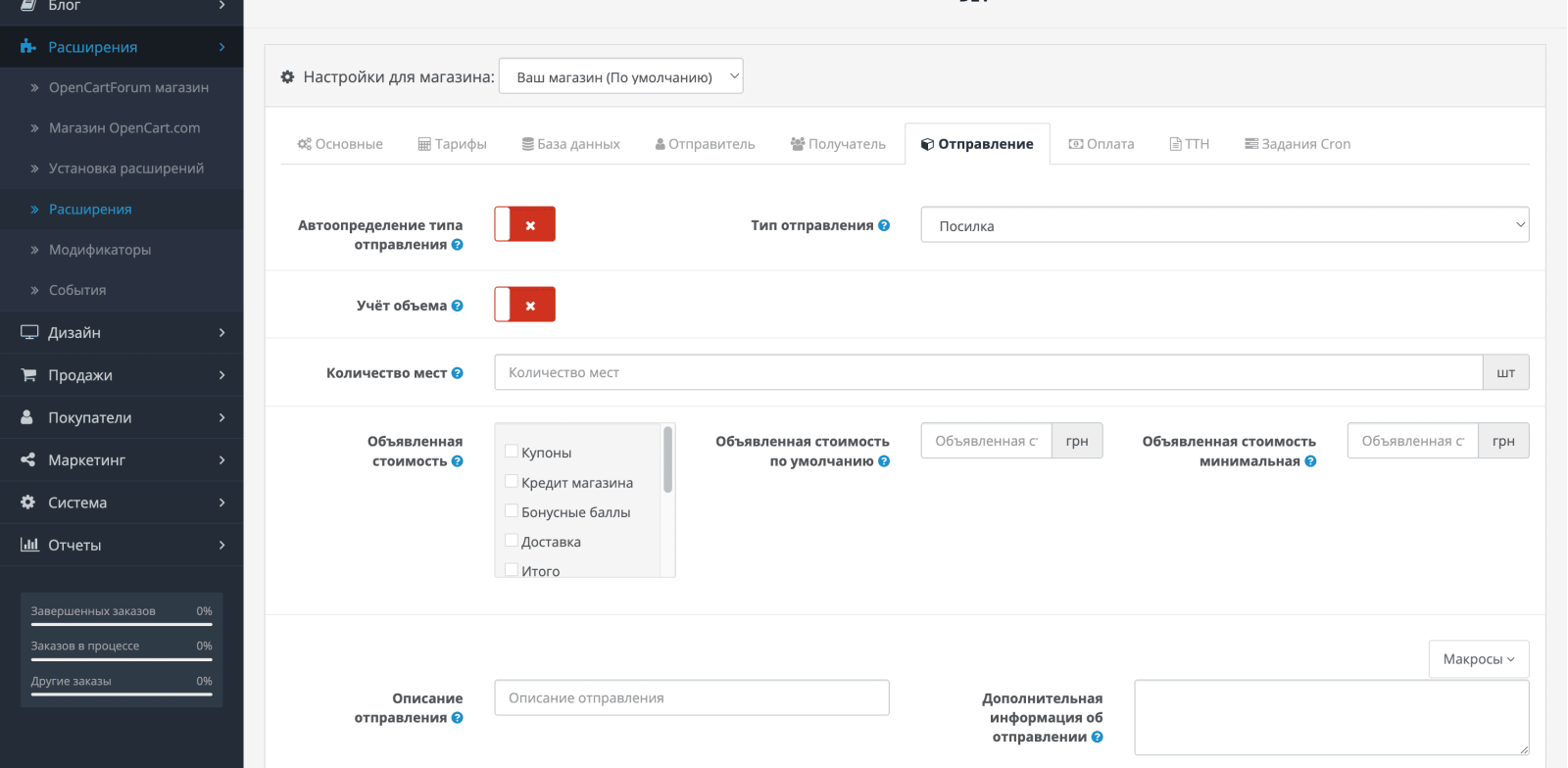Expand the Отчеты menu

[x=122, y=545]
